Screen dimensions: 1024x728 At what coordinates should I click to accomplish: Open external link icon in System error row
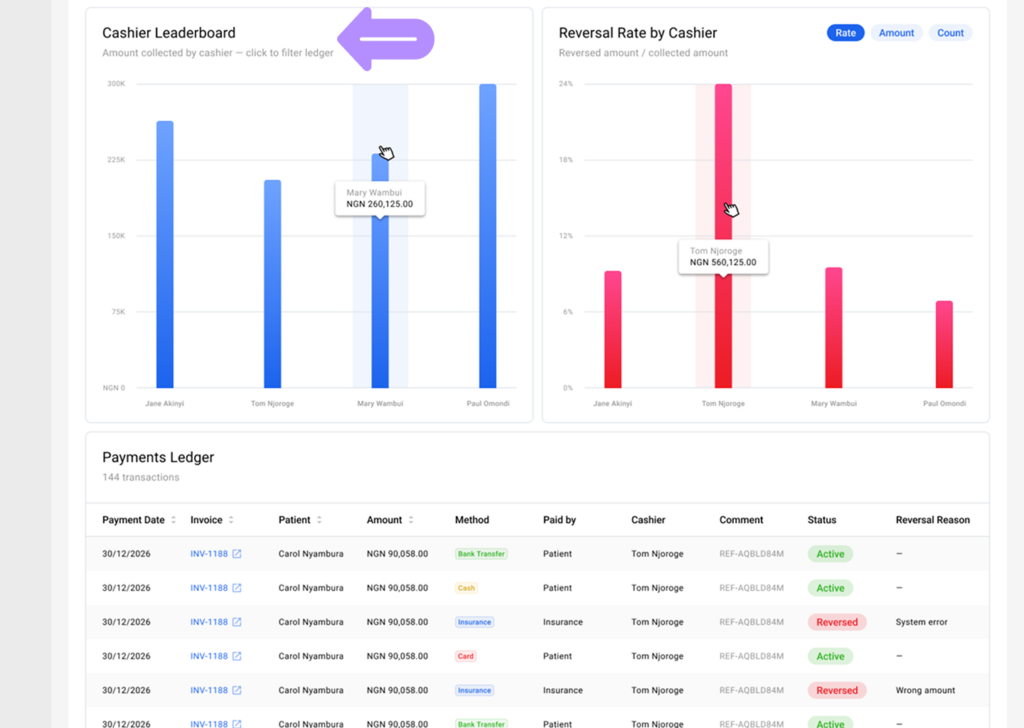coord(236,622)
